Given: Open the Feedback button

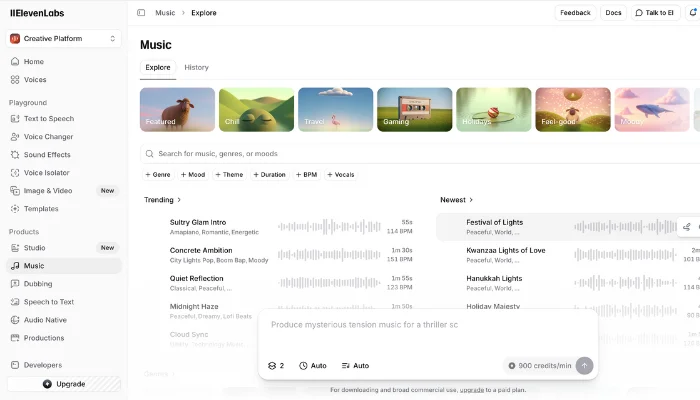Looking at the screenshot, I should point(575,13).
